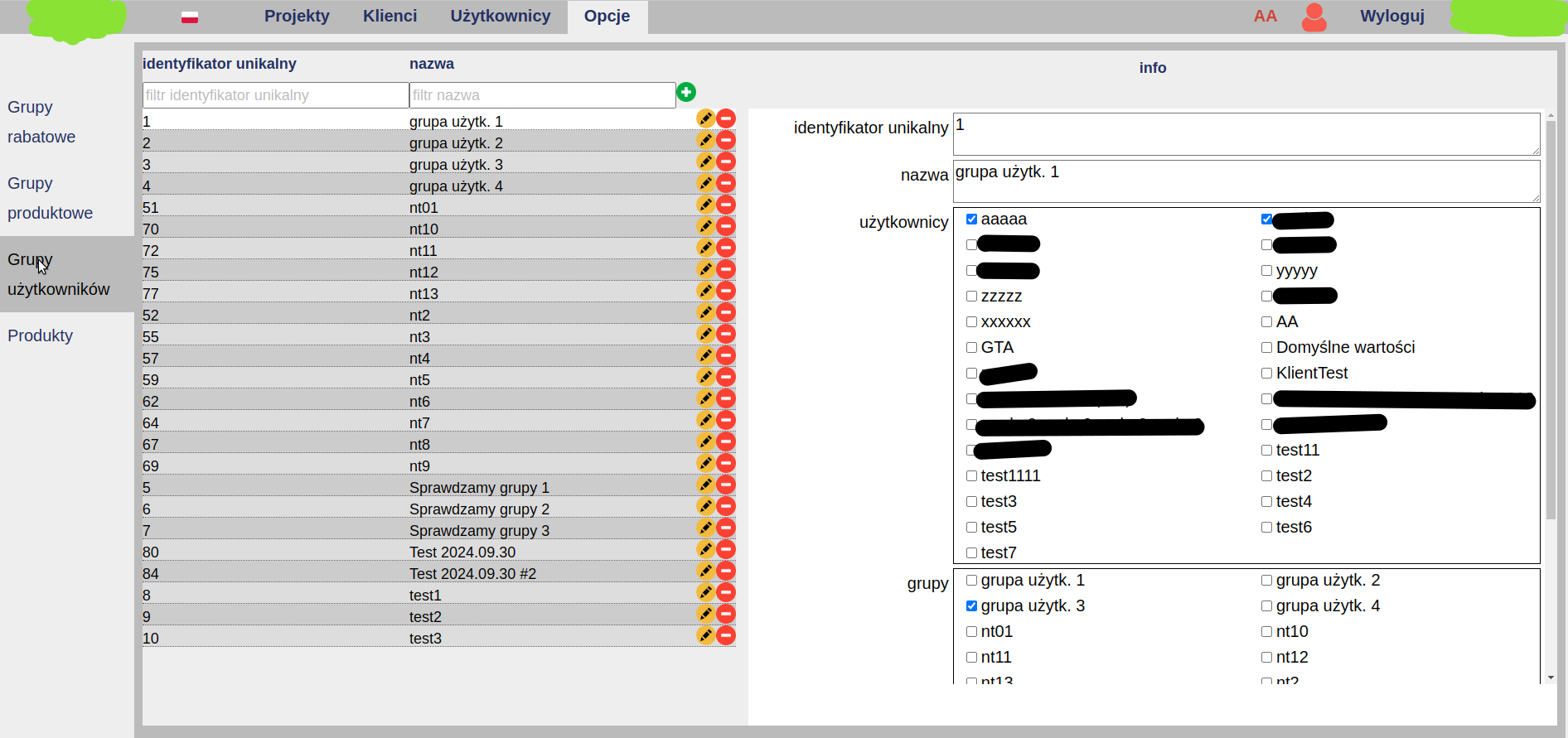Click the scrollbar down arrow in info panel
1568x738 pixels.
coord(1551,678)
